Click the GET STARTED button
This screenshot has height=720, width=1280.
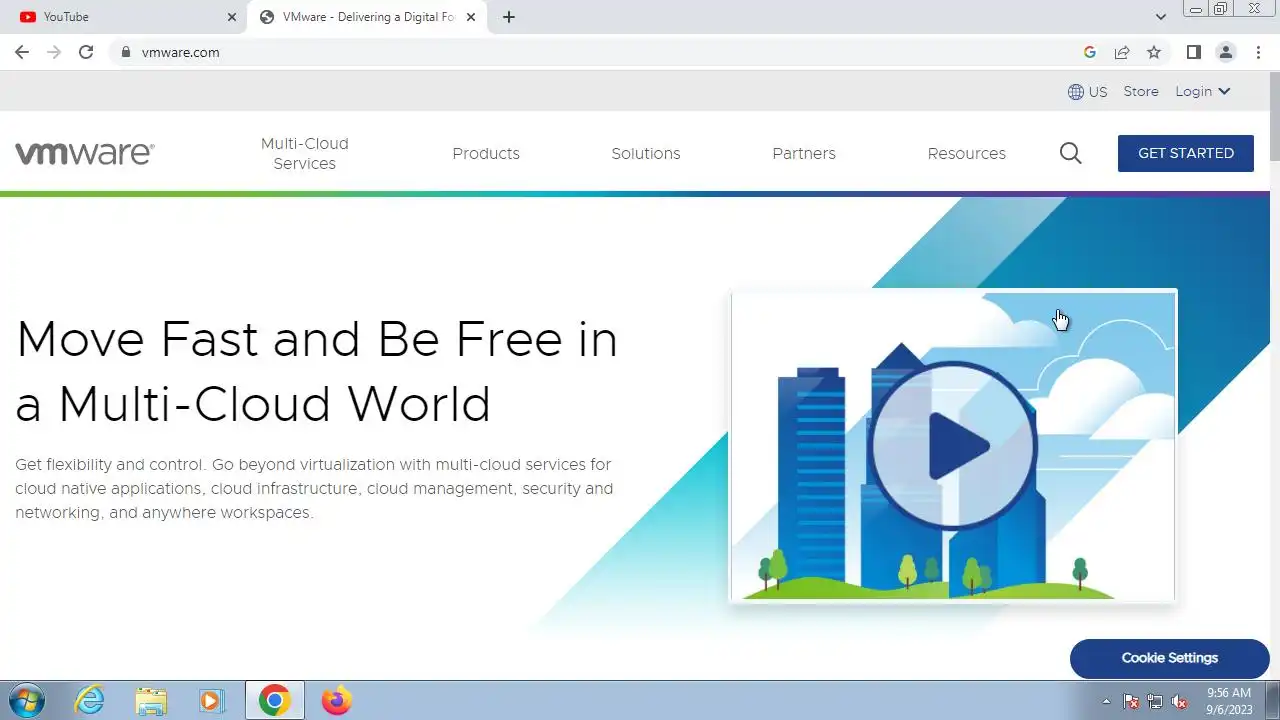[1186, 153]
